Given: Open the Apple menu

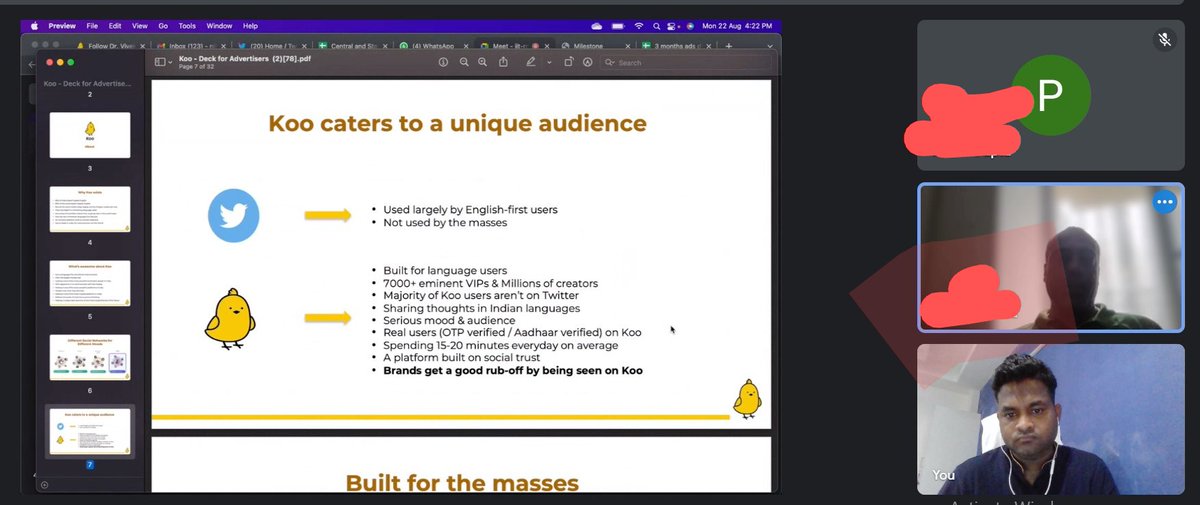Looking at the screenshot, I should (34, 26).
